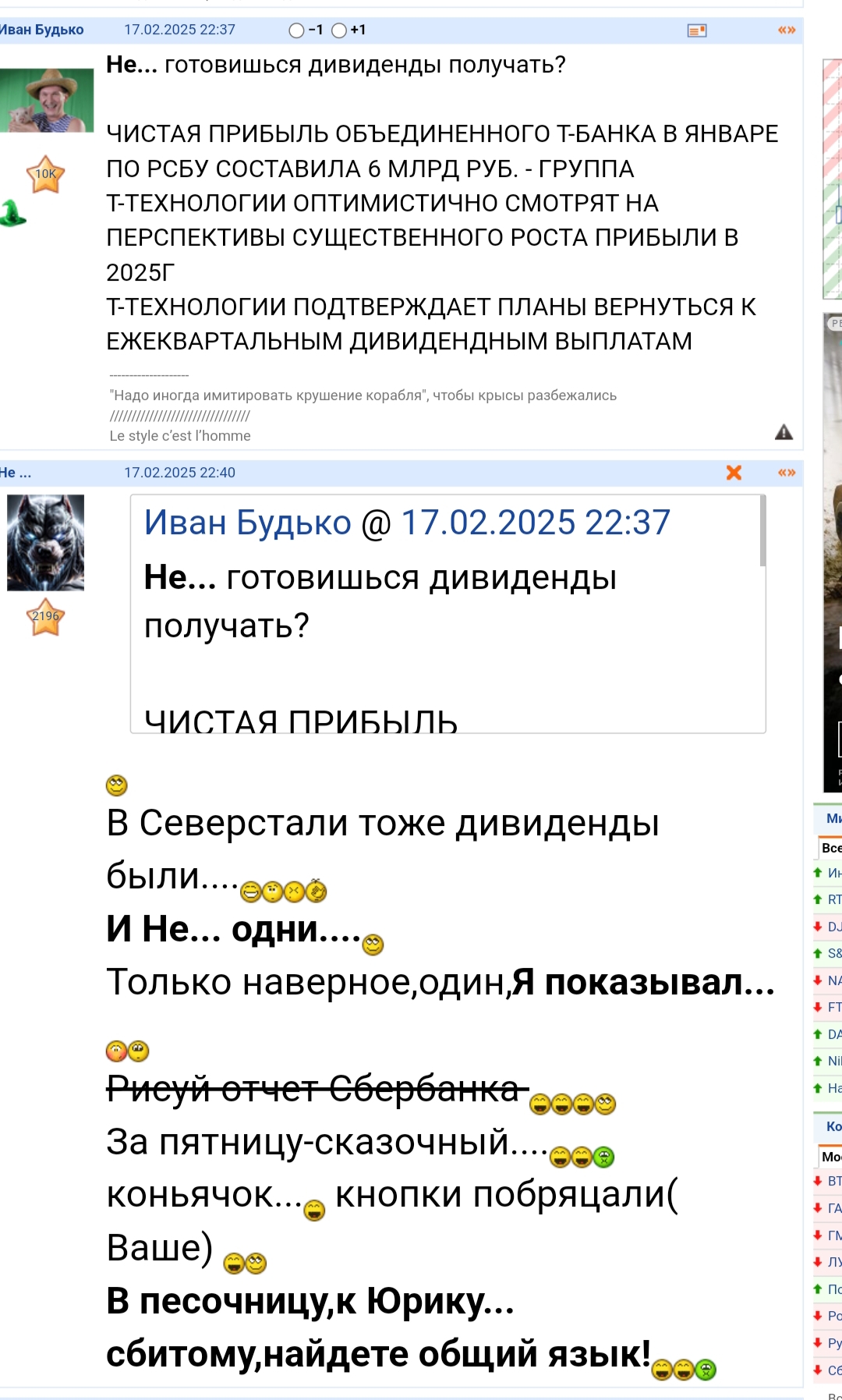Click the 17.02.2025 22:37 timestamp in the first post header
The height and width of the screenshot is (1400, 842).
tap(179, 30)
